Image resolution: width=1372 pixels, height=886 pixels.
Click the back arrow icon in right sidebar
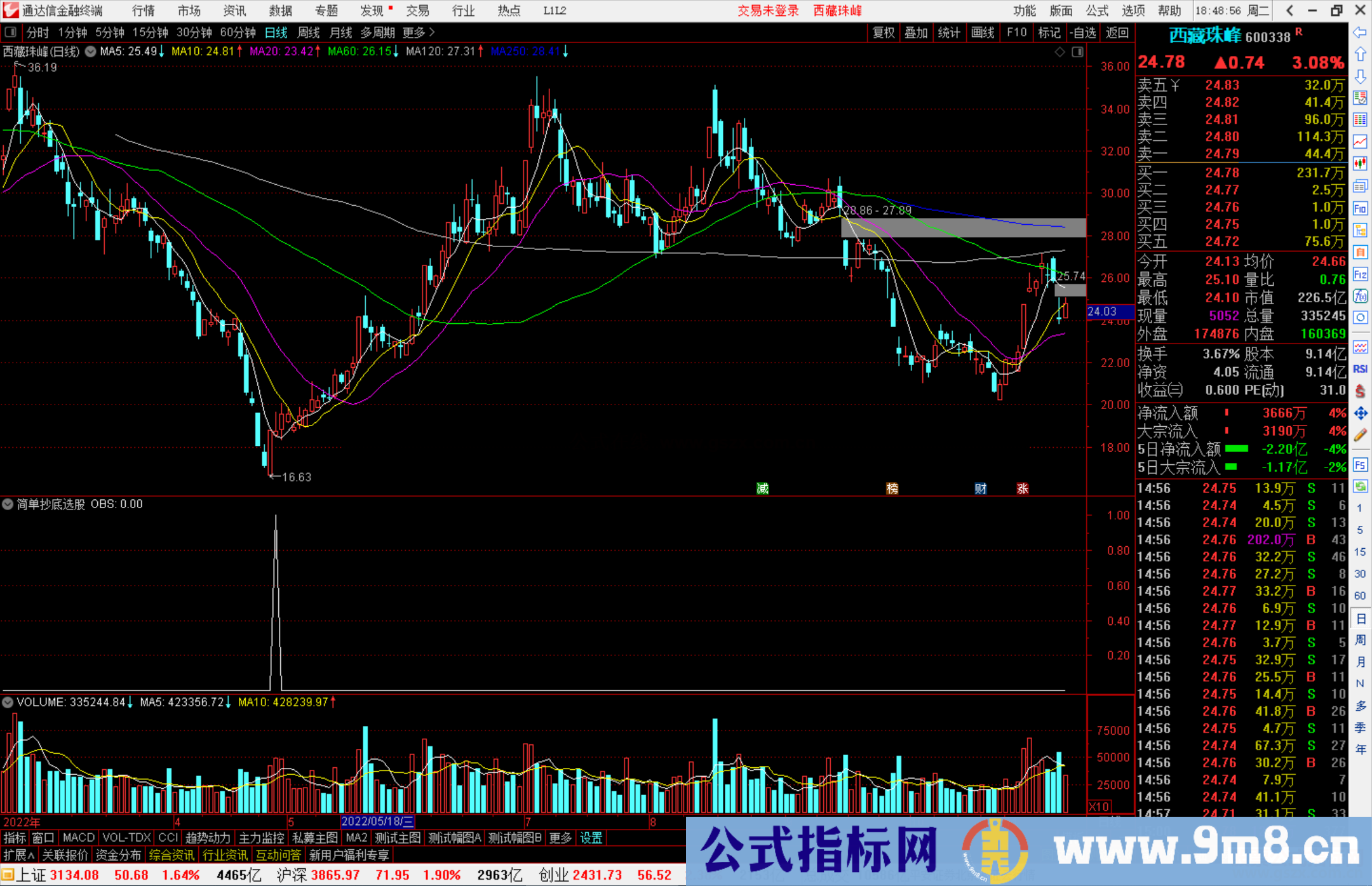click(1360, 32)
